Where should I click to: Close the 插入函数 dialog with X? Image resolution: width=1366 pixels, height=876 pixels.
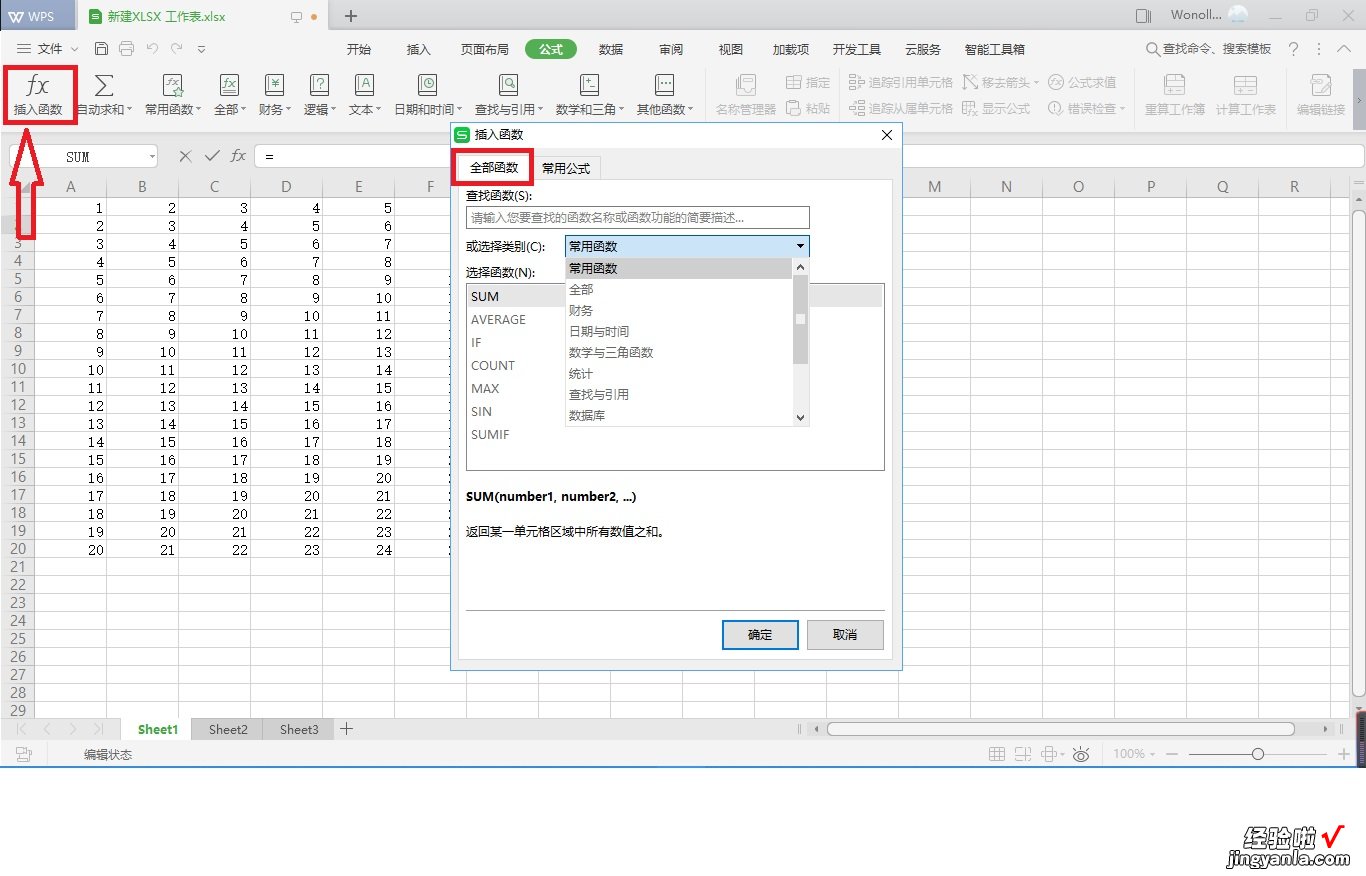click(886, 135)
